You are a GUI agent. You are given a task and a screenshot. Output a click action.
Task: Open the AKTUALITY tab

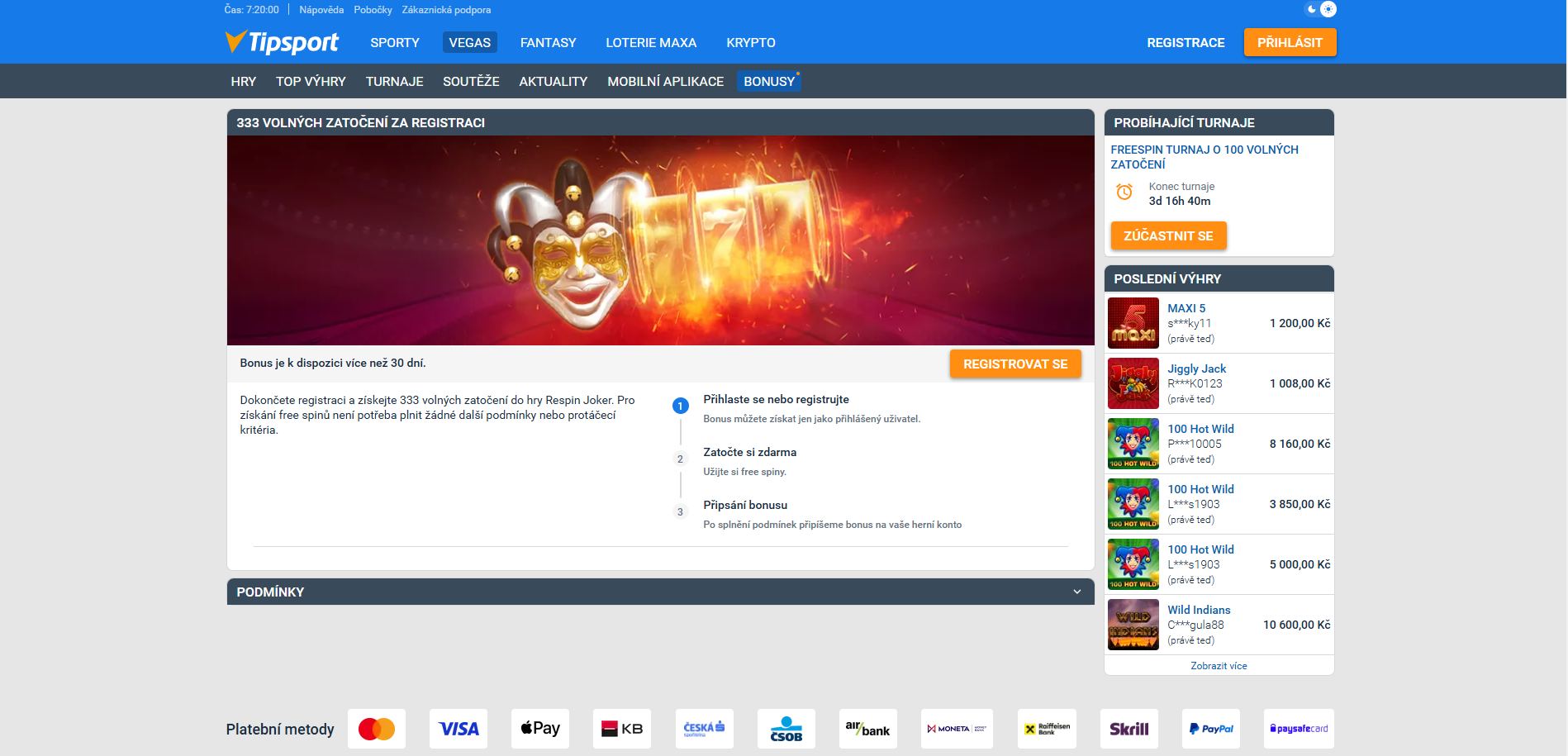[x=554, y=81]
